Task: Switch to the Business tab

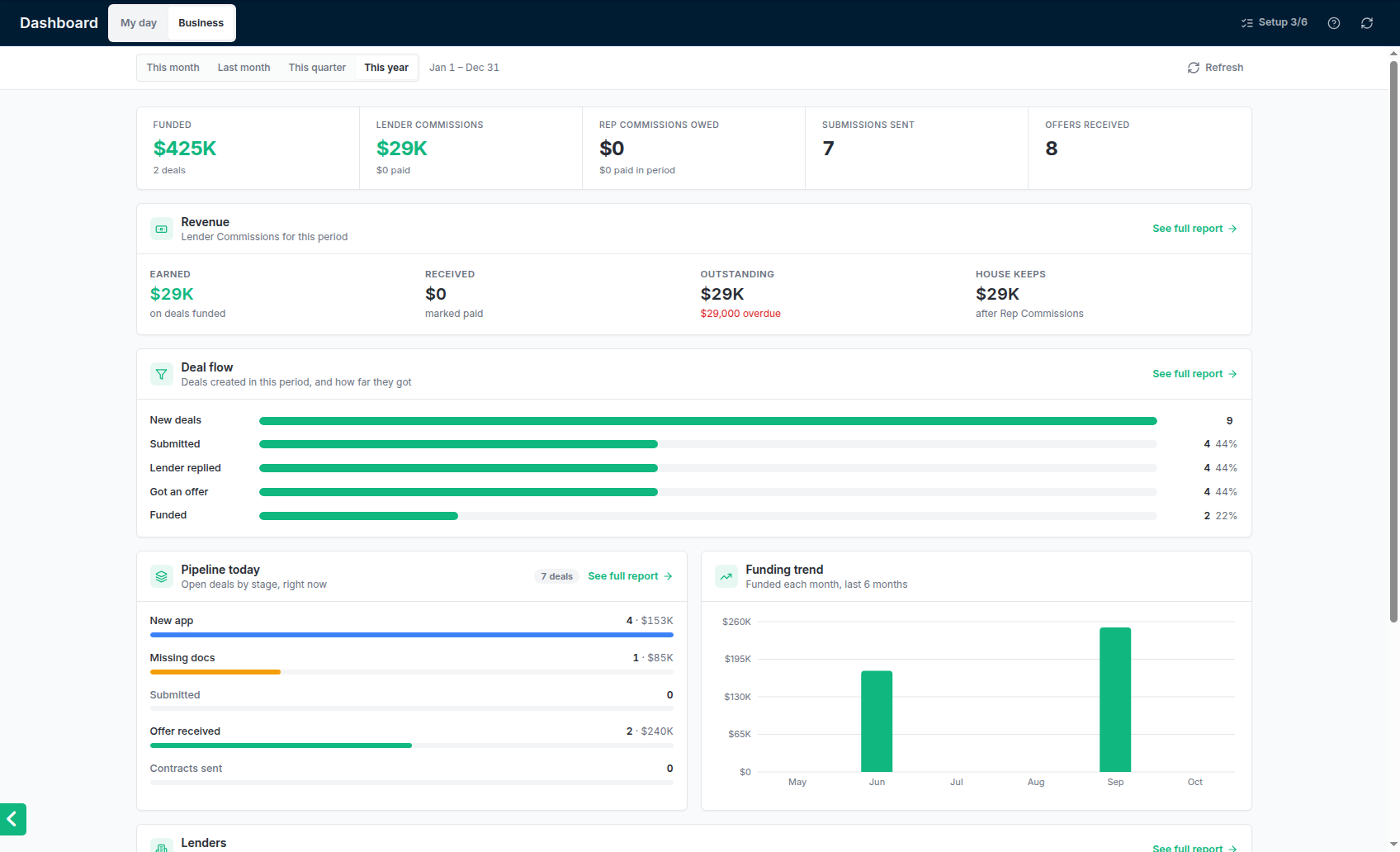Action: 201,23
